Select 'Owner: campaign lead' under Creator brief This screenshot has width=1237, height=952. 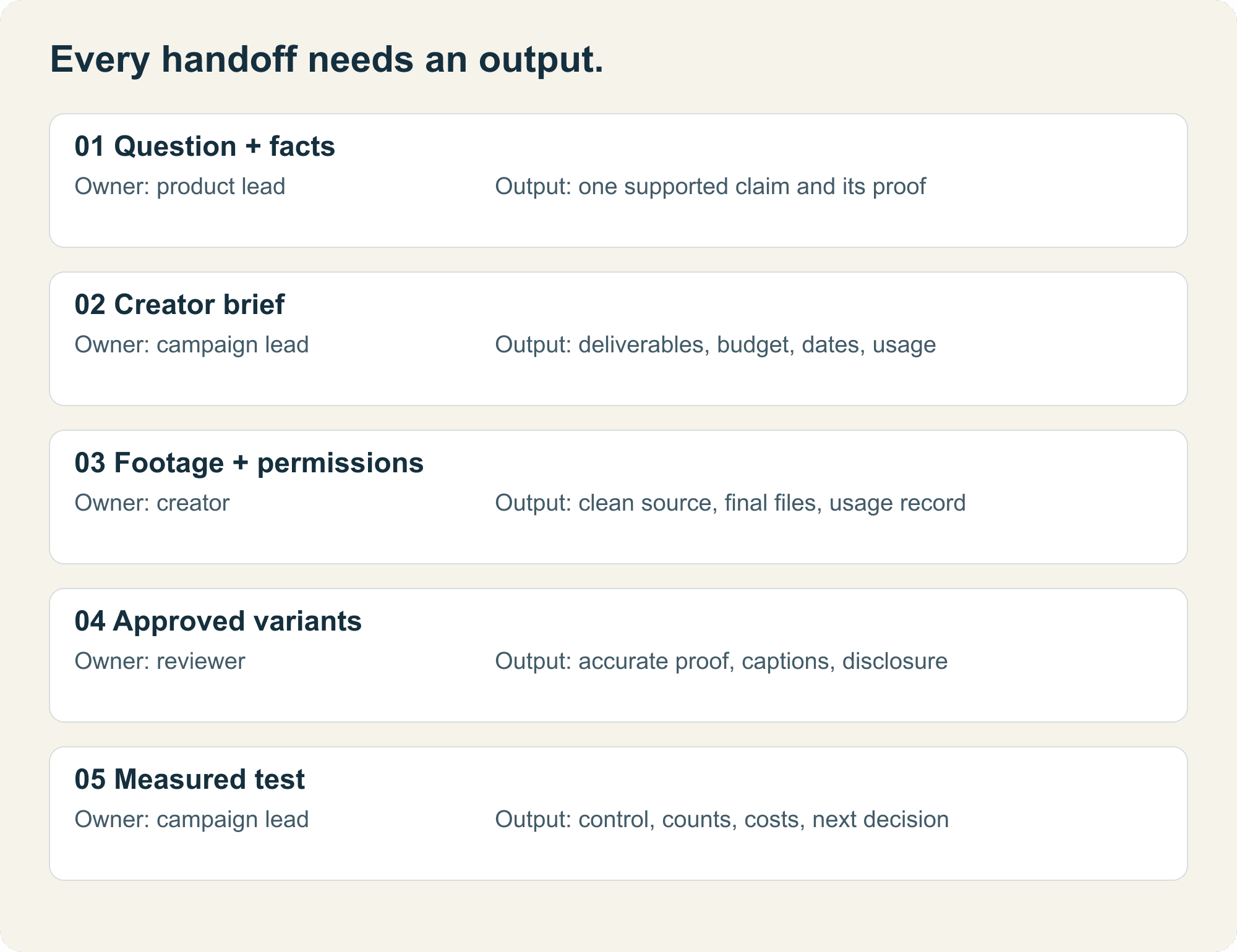coord(192,345)
